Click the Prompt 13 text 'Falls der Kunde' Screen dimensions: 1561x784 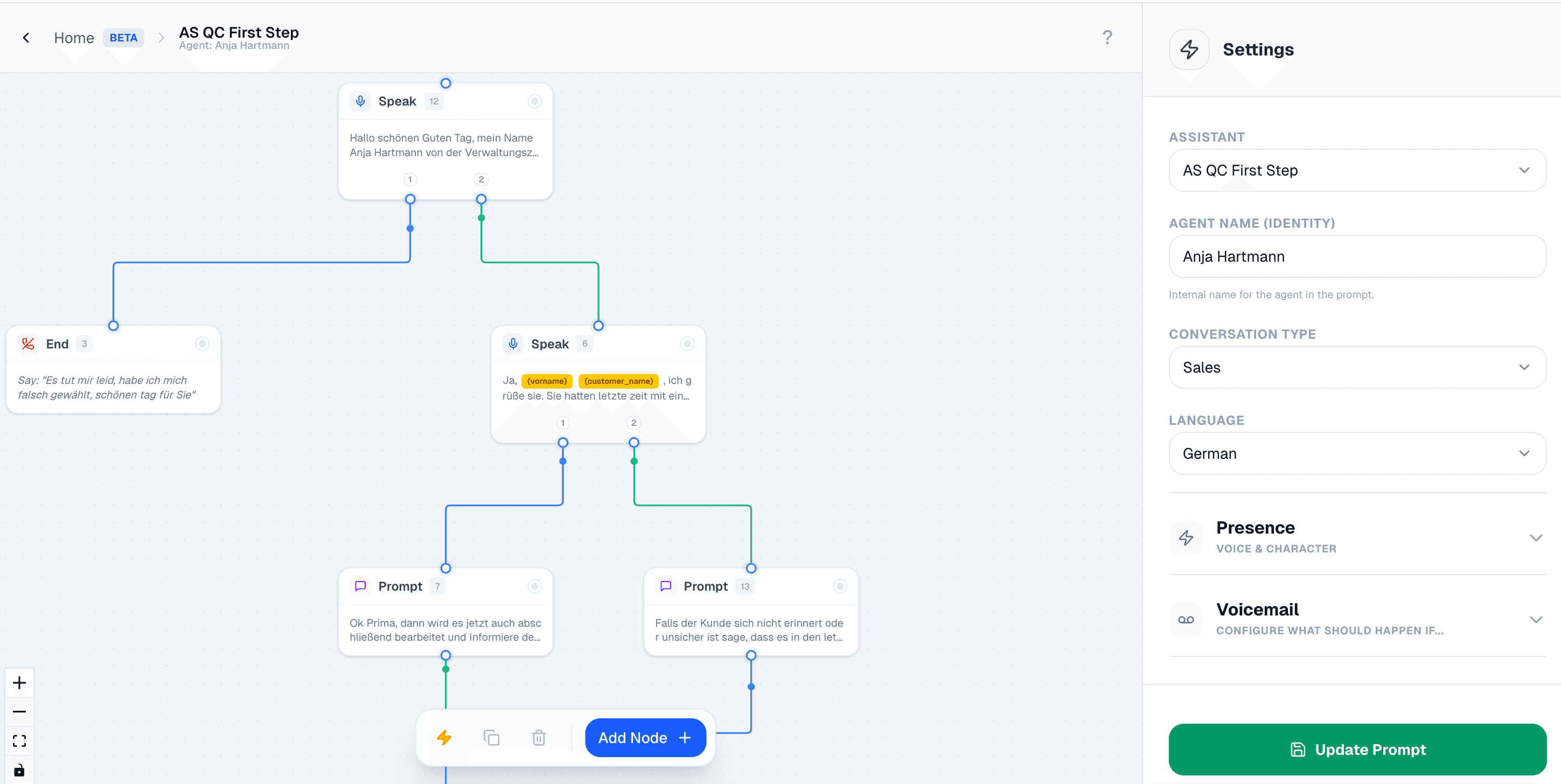coord(749,630)
